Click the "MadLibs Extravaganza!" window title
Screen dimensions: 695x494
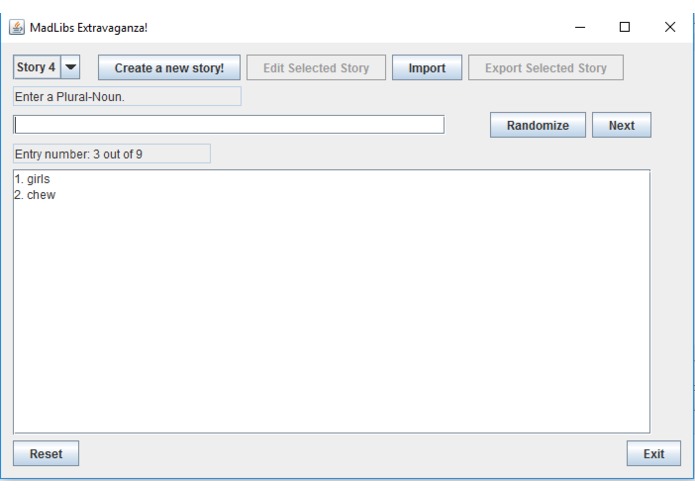[x=88, y=28]
